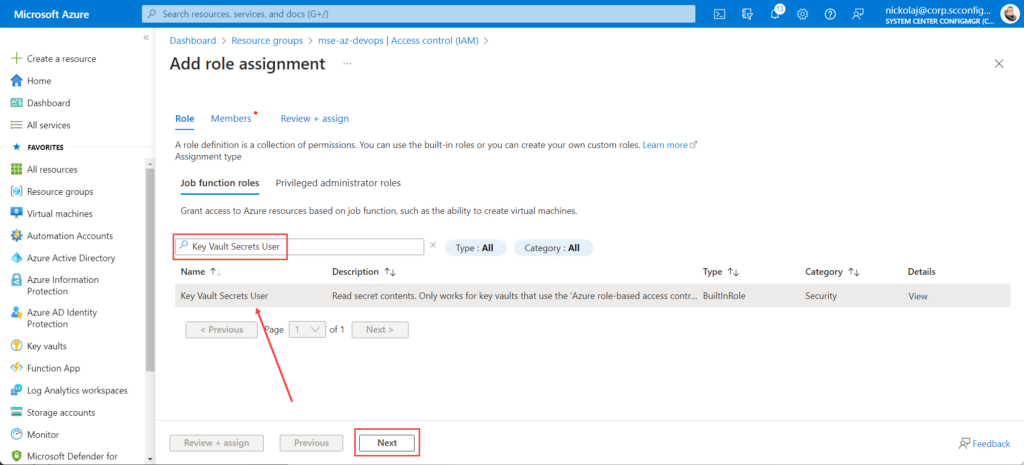Screen dimensions: 1024x465
Task: Click the pagination < Previous button
Action: click(222, 330)
